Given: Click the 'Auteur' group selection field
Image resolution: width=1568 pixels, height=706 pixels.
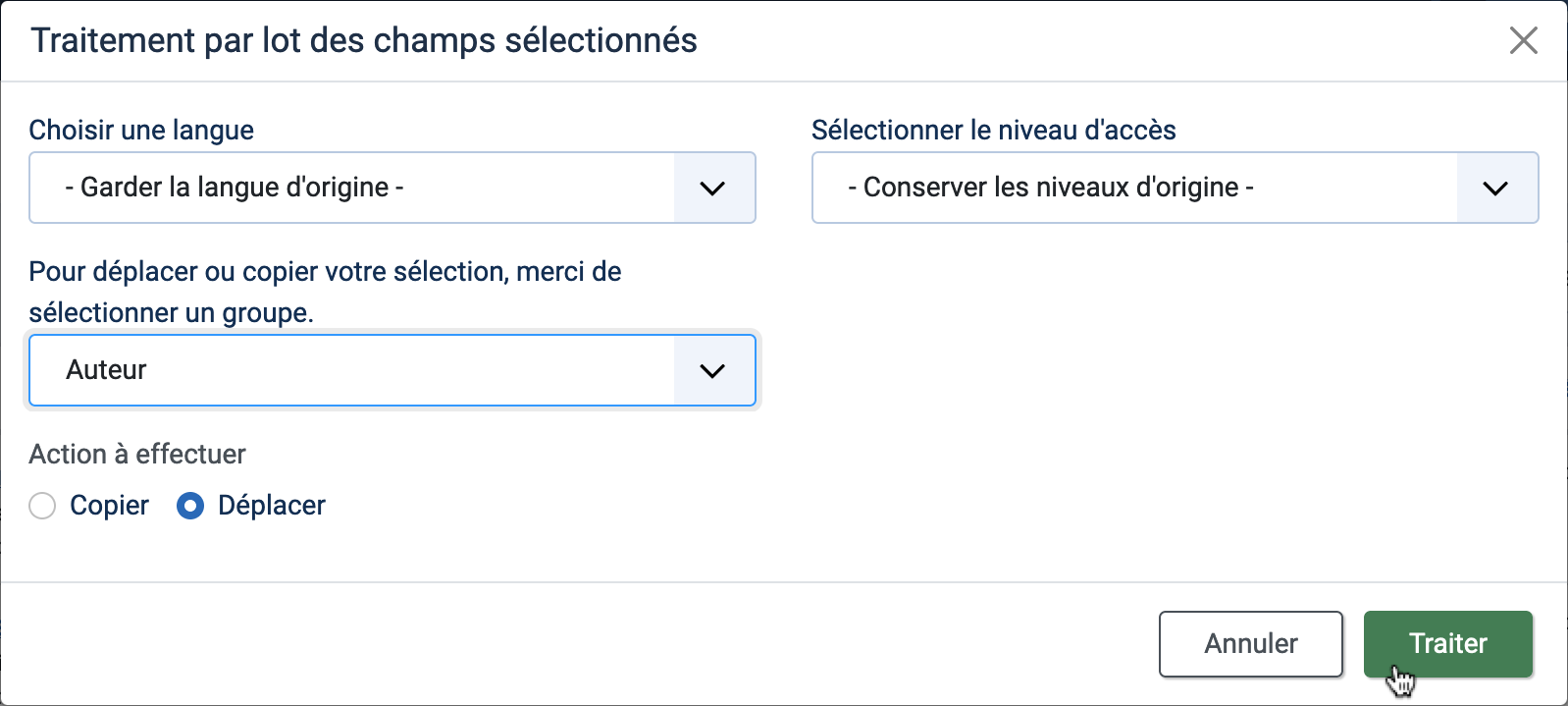Looking at the screenshot, I should [392, 370].
